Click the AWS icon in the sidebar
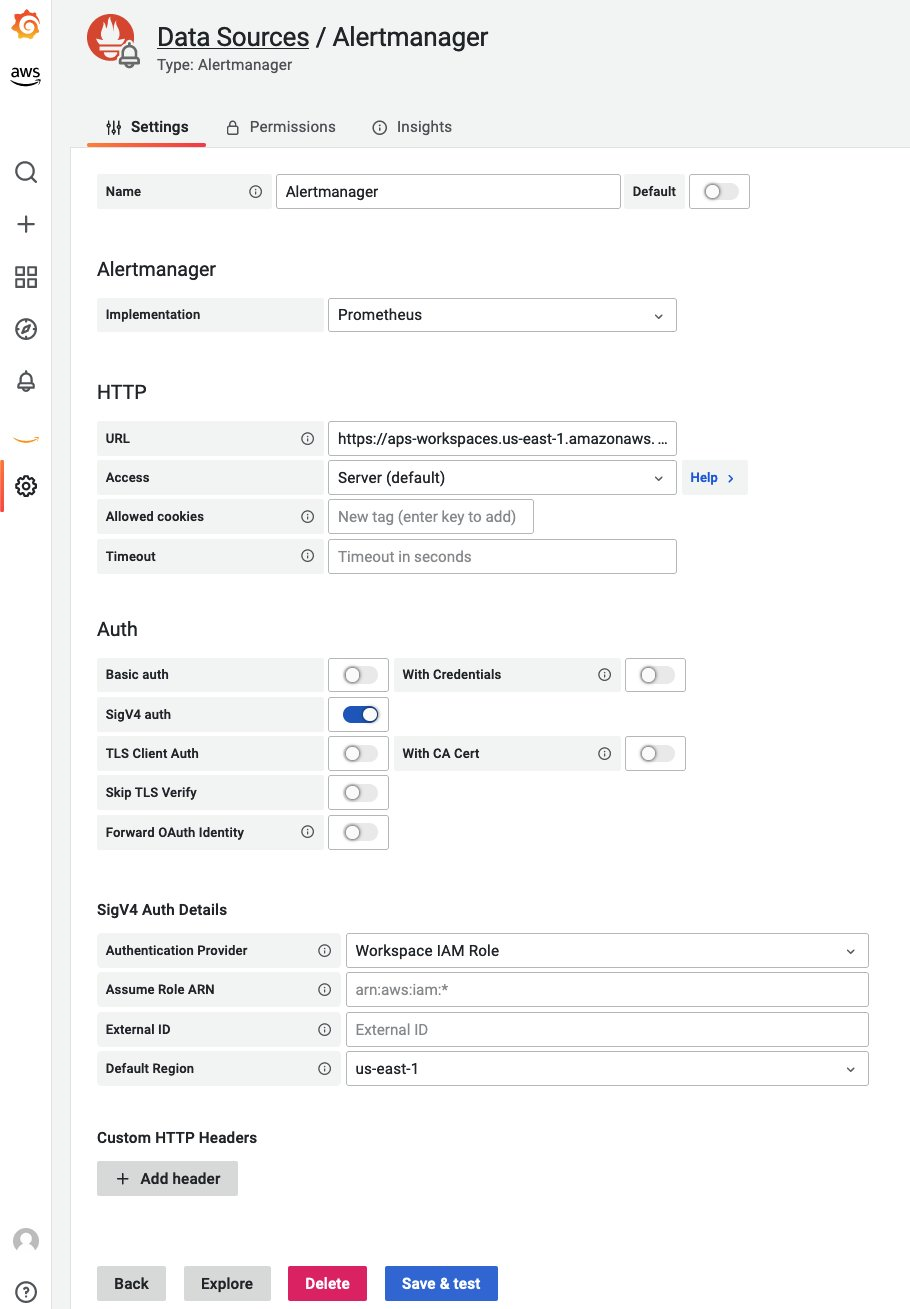Screen dimensions: 910x1309 25,75
